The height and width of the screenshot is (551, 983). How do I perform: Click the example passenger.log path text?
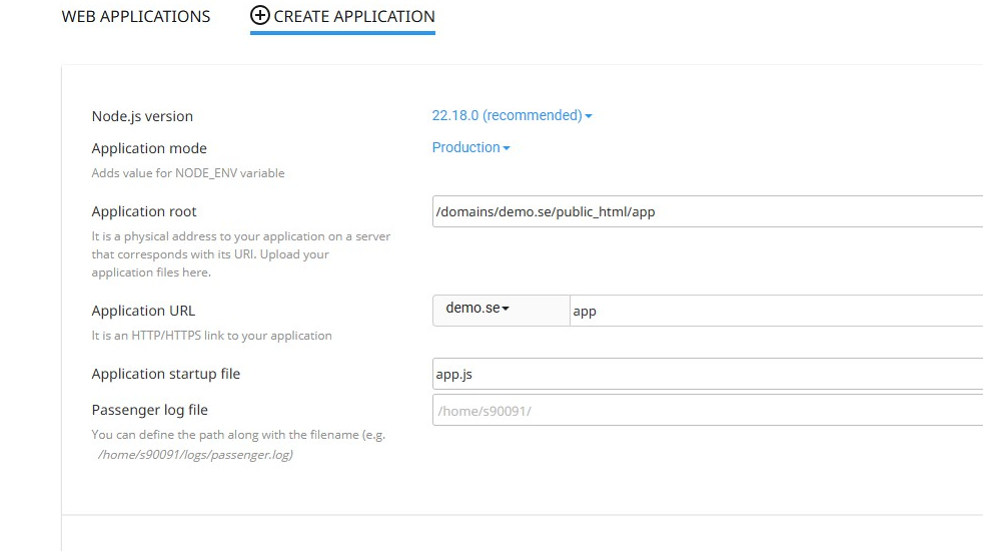pyautogui.click(x=195, y=455)
